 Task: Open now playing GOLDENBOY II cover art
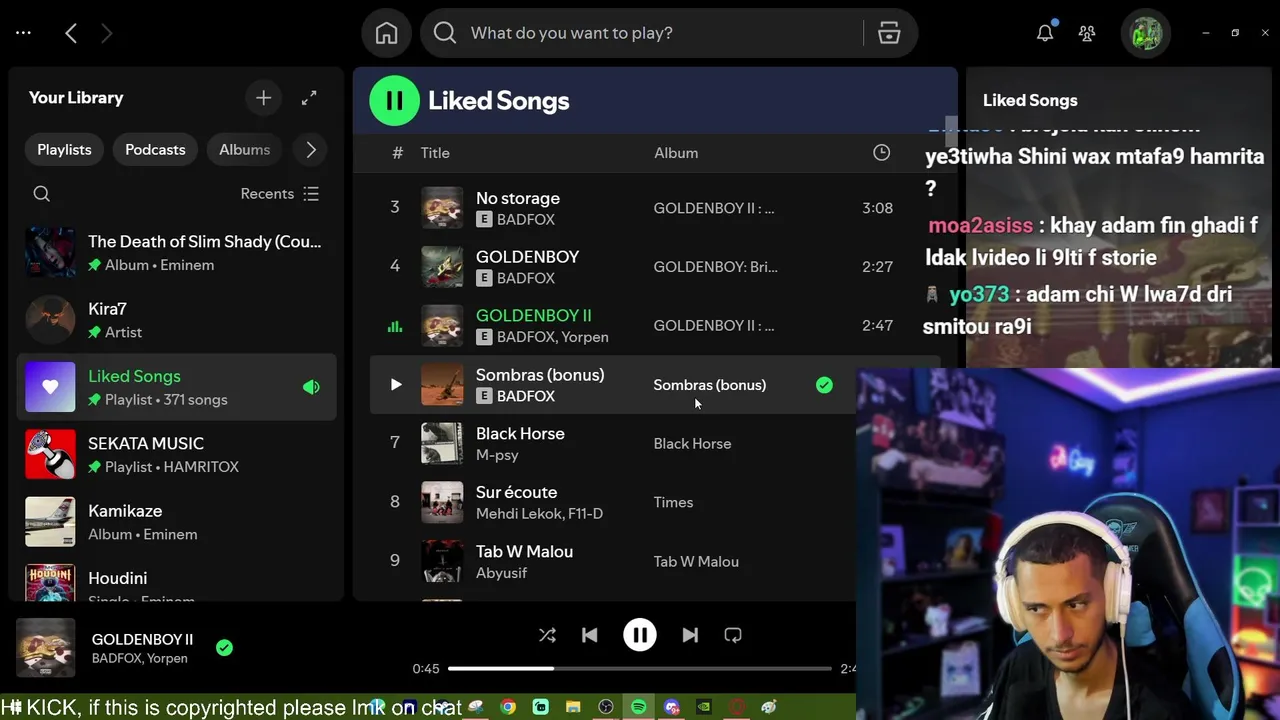click(45, 648)
